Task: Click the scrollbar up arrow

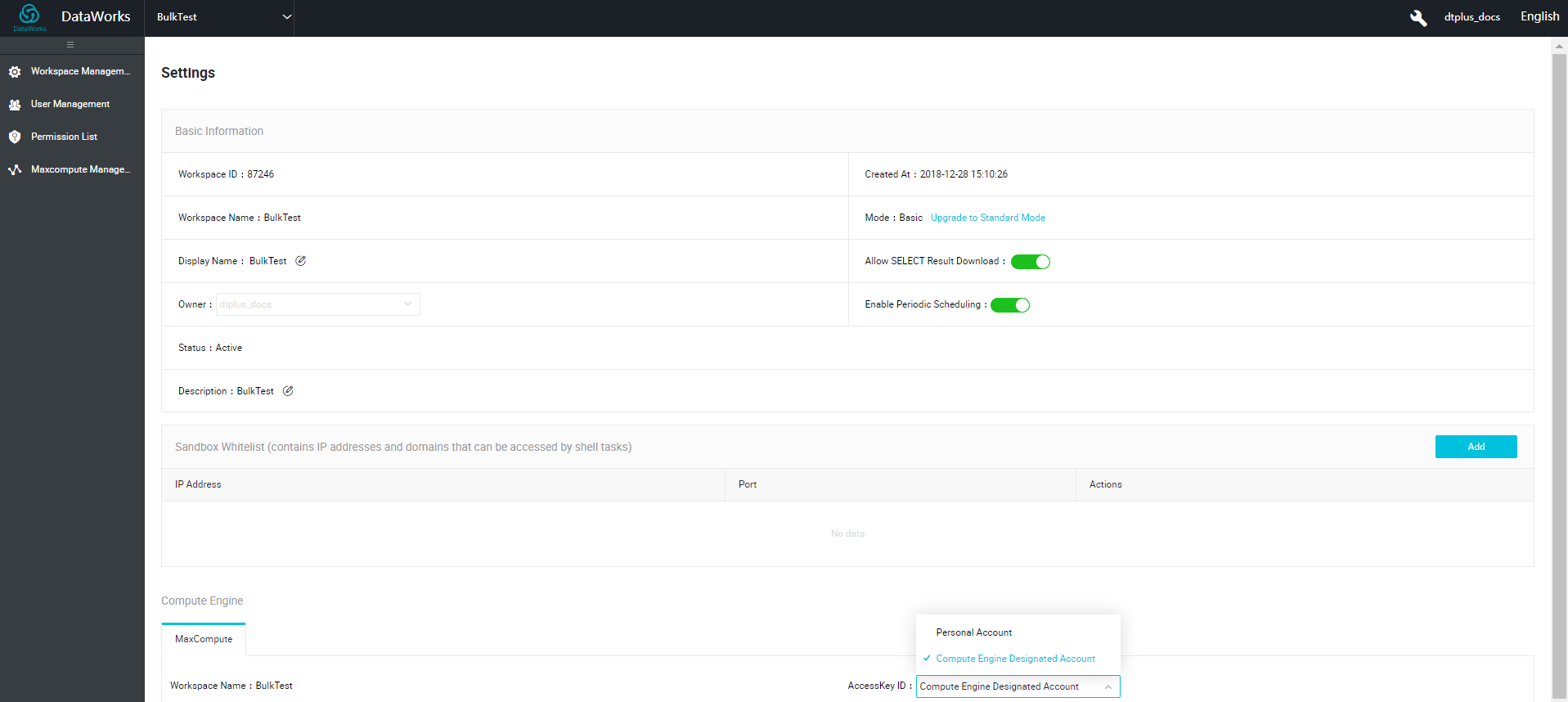Action: click(1559, 46)
